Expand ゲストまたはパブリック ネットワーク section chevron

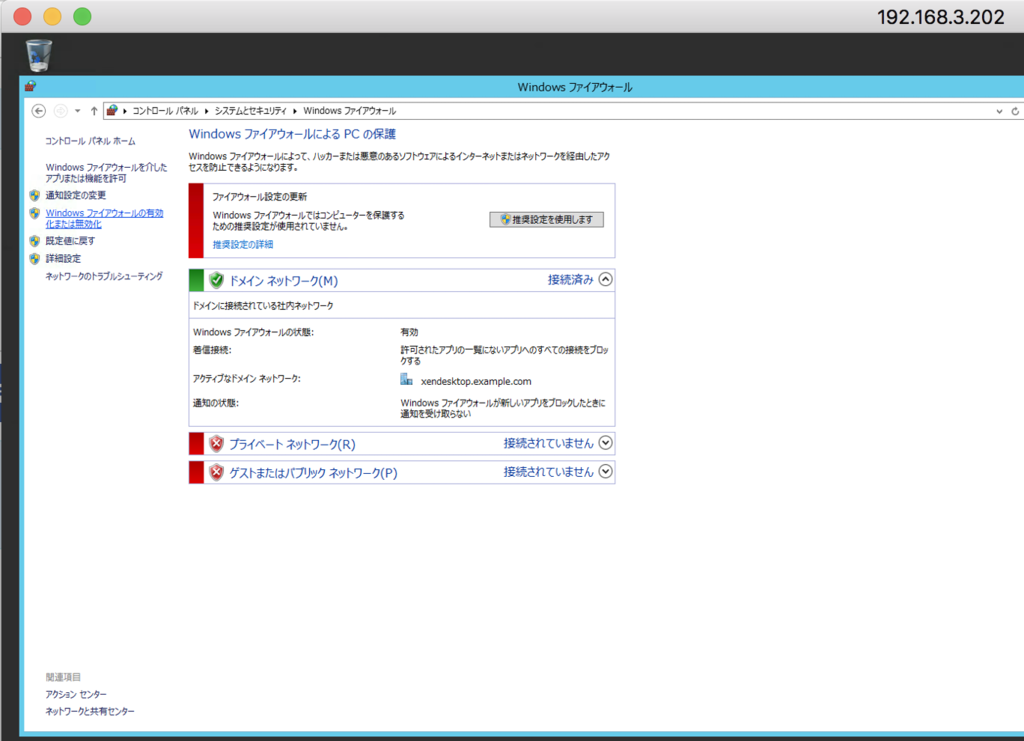(x=605, y=471)
